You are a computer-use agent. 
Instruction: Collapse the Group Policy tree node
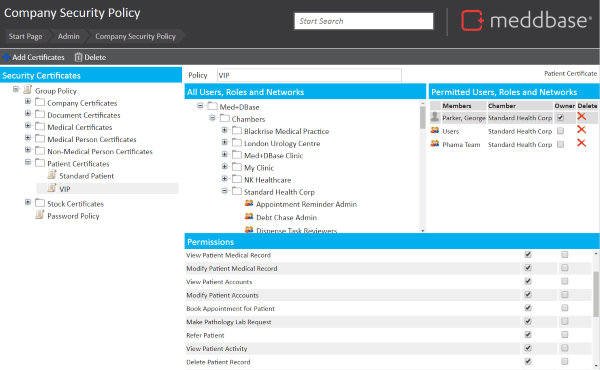click(x=16, y=89)
